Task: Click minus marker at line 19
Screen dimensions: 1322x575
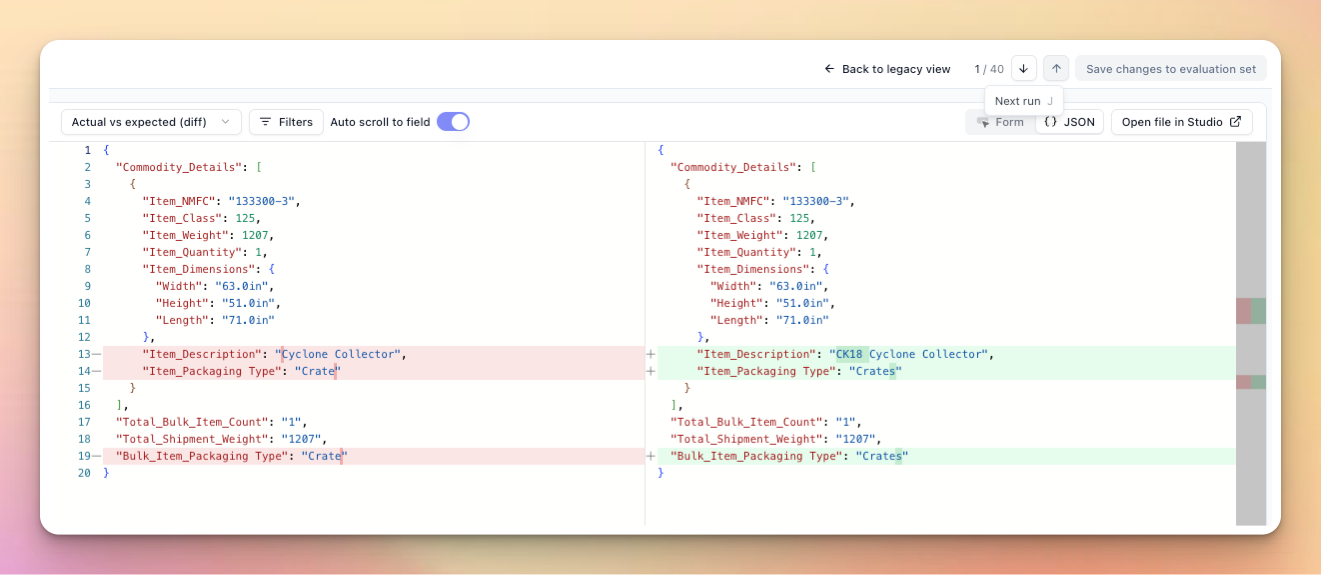Action: point(97,456)
